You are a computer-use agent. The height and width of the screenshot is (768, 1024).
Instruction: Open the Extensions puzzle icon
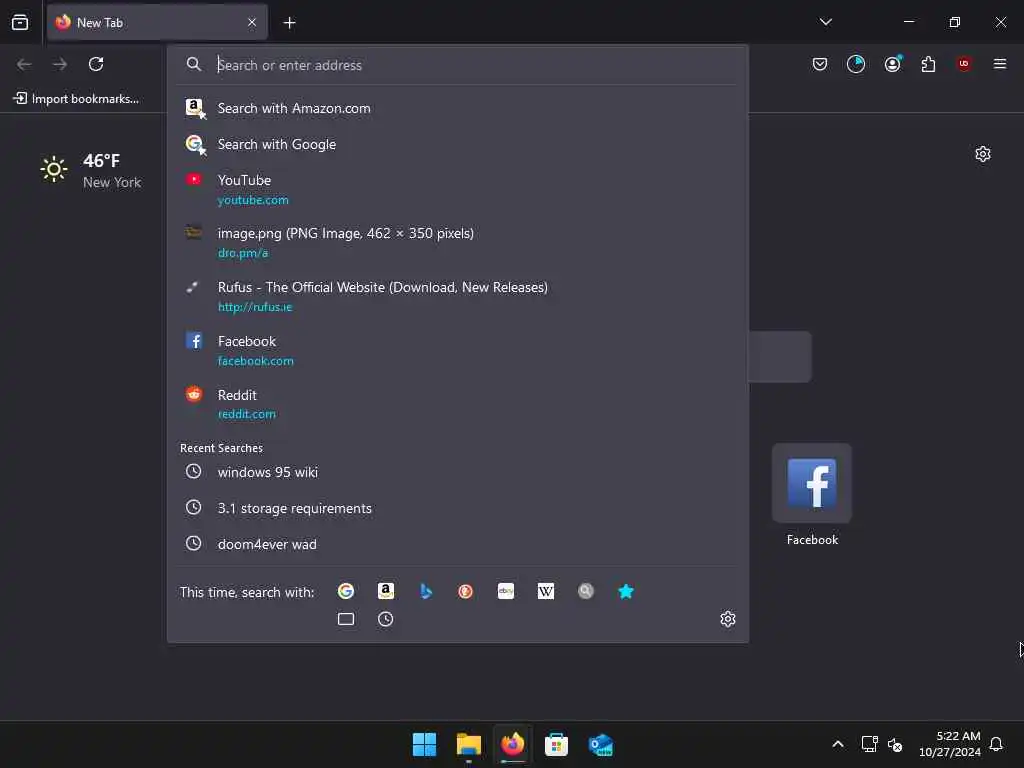click(x=928, y=64)
